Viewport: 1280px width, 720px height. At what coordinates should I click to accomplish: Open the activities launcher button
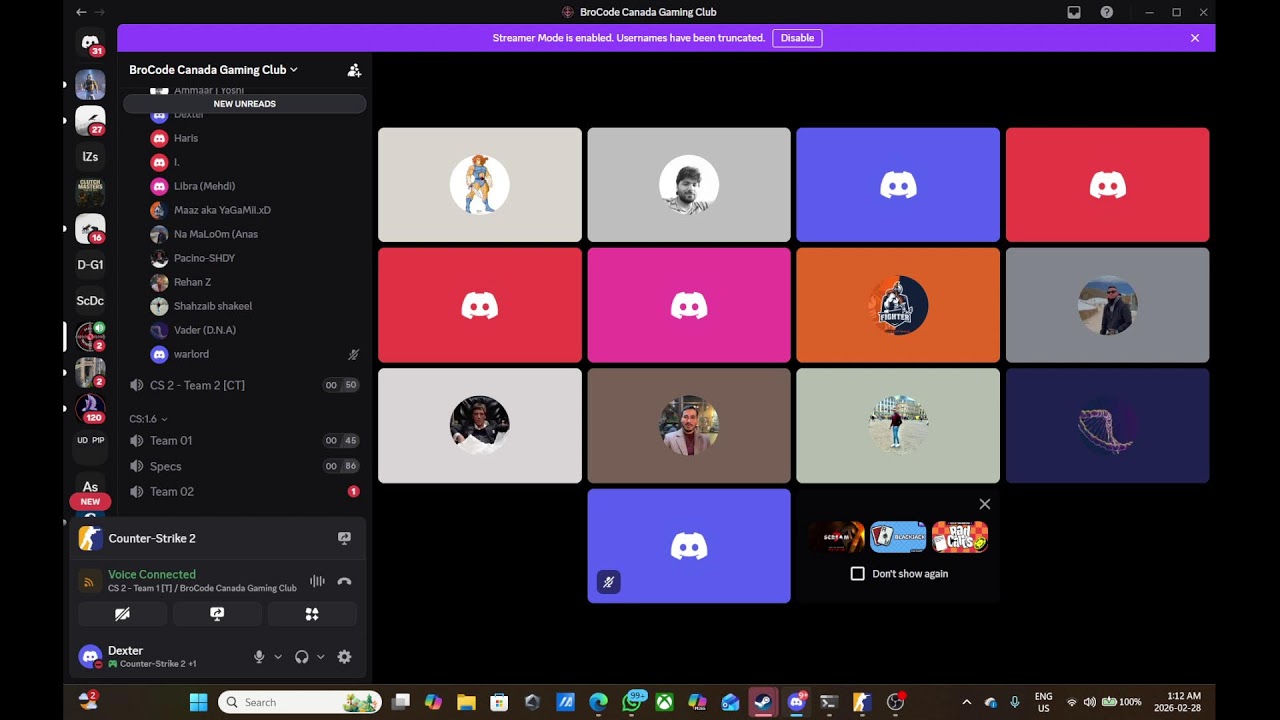[312, 614]
